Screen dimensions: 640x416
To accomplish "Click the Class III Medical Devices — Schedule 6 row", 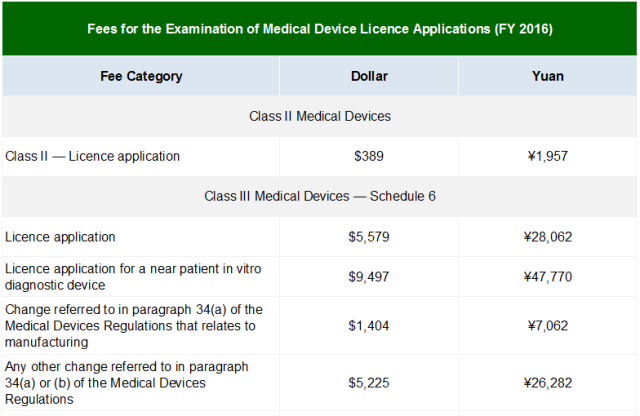I will tap(320, 196).
